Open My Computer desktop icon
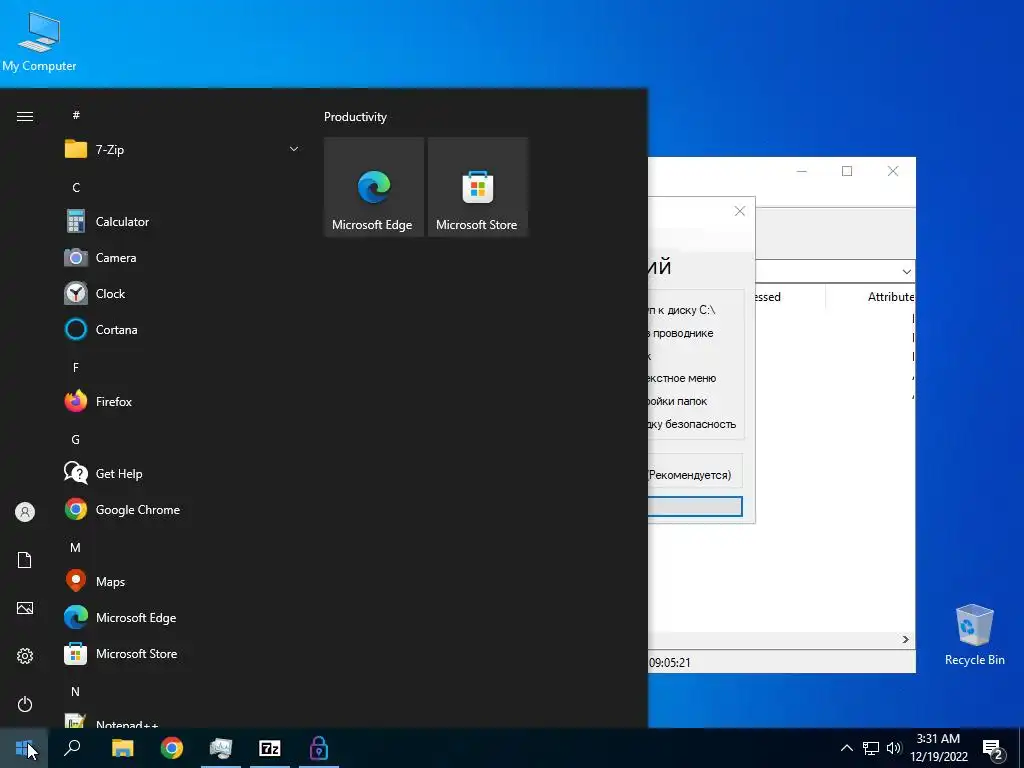1024x768 pixels. click(x=39, y=40)
